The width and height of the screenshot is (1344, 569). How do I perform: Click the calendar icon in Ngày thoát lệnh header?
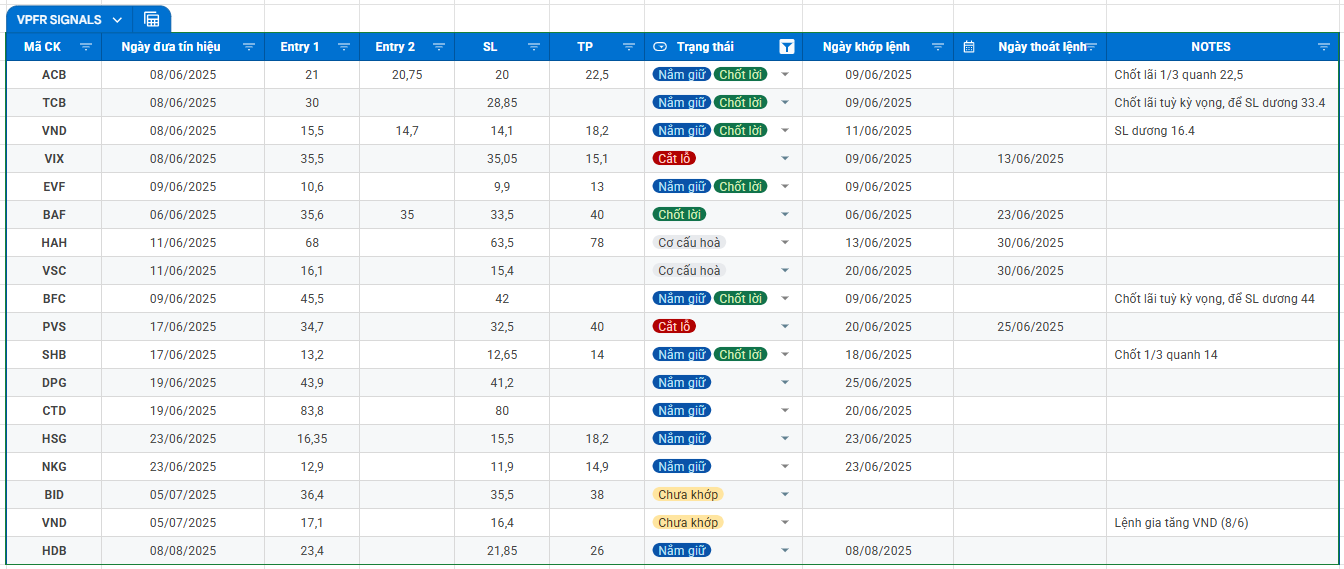[969, 47]
